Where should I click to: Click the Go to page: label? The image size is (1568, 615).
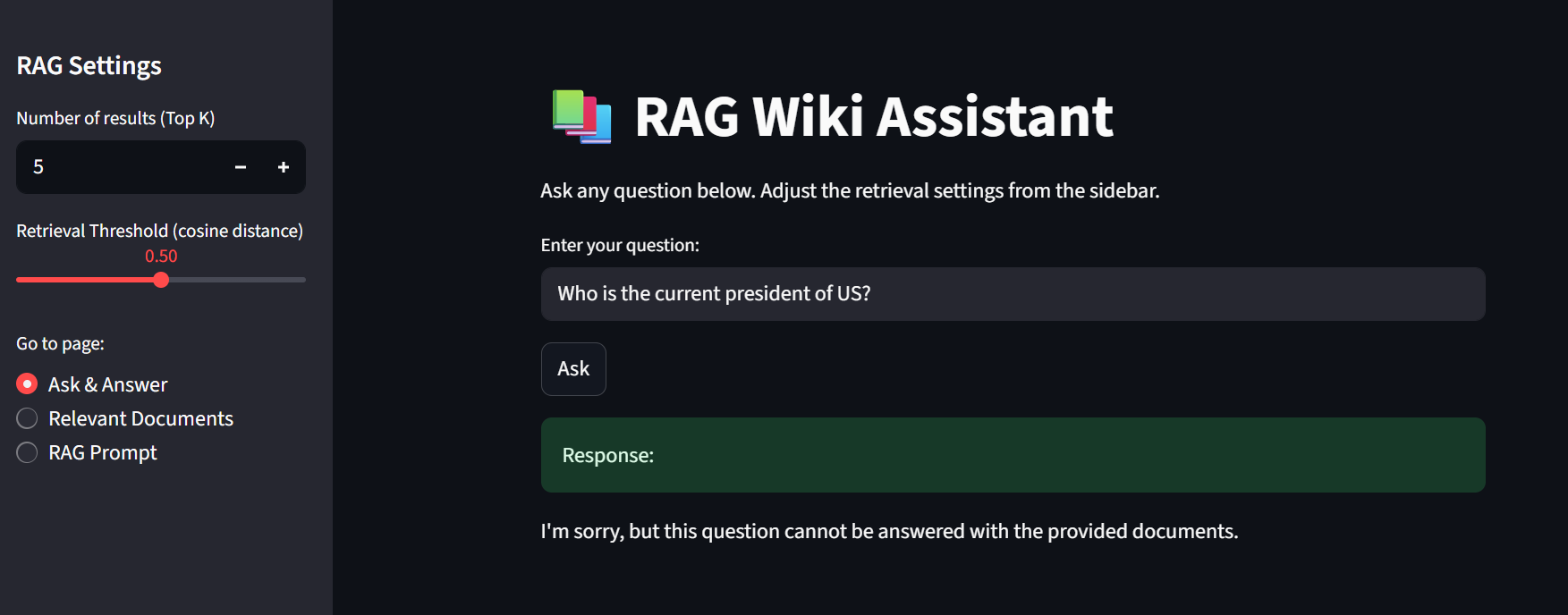(x=59, y=342)
